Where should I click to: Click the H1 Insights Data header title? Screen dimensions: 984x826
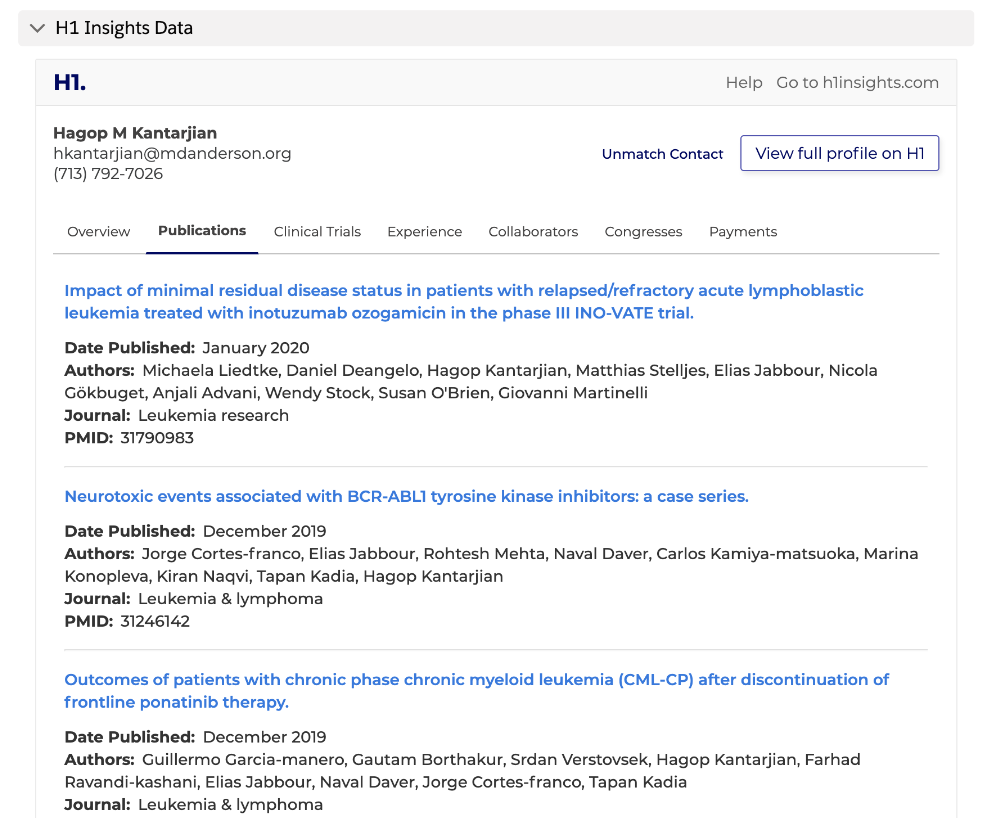[x=124, y=28]
